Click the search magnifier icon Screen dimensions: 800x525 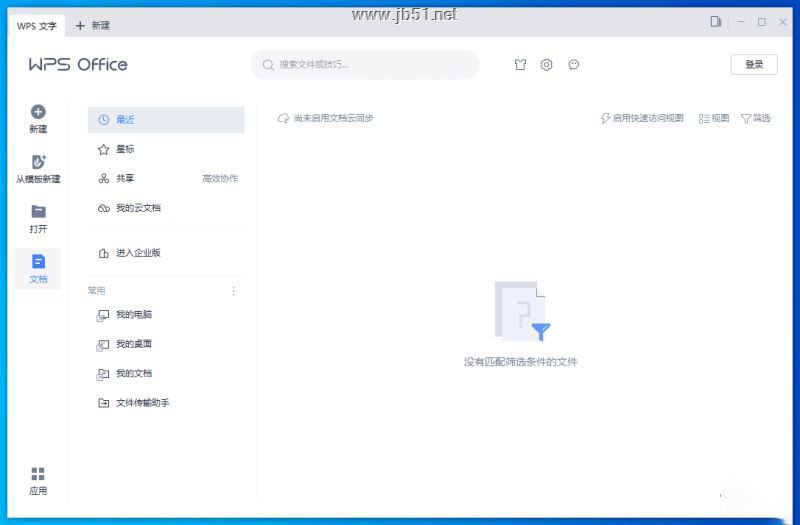(x=268, y=65)
